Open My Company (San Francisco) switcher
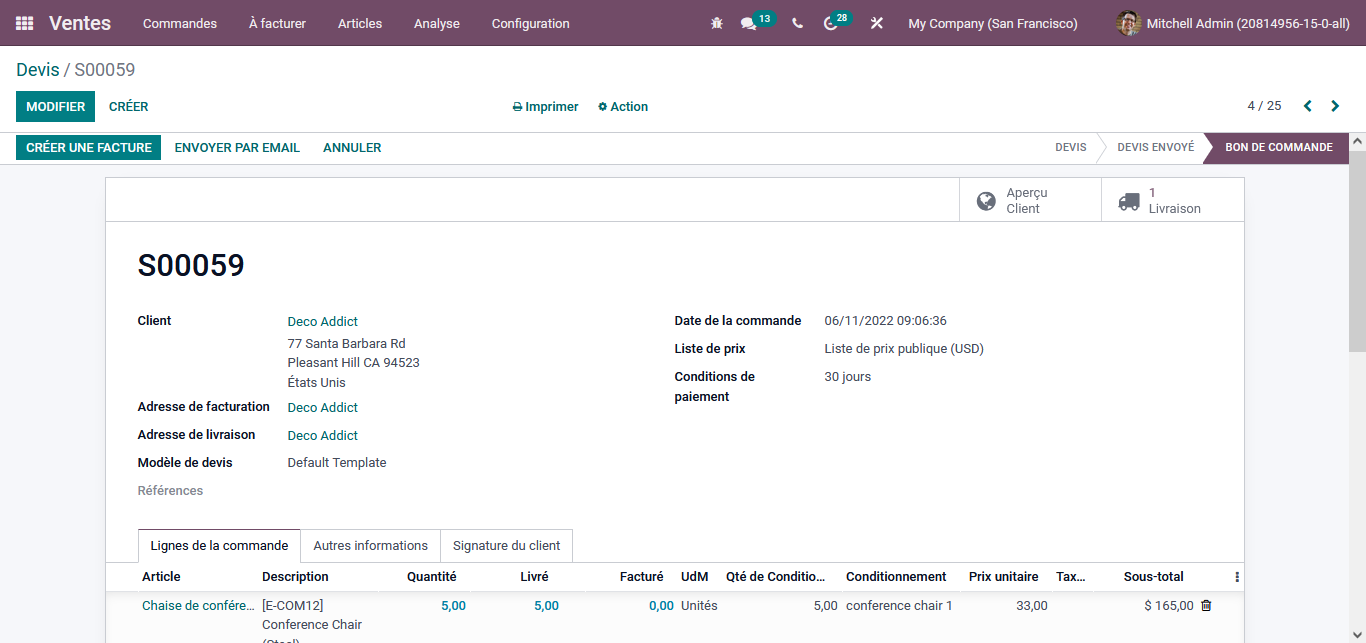 pyautogui.click(x=993, y=23)
